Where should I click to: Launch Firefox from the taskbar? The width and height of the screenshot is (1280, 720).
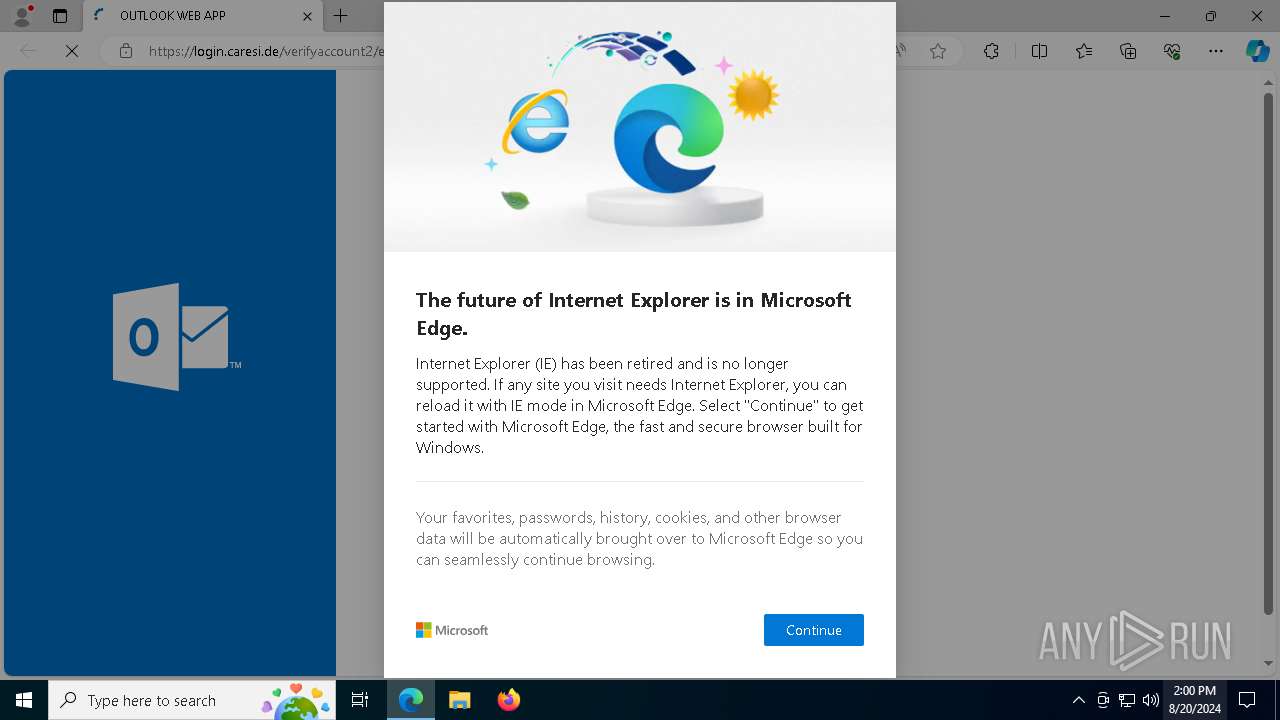click(508, 700)
